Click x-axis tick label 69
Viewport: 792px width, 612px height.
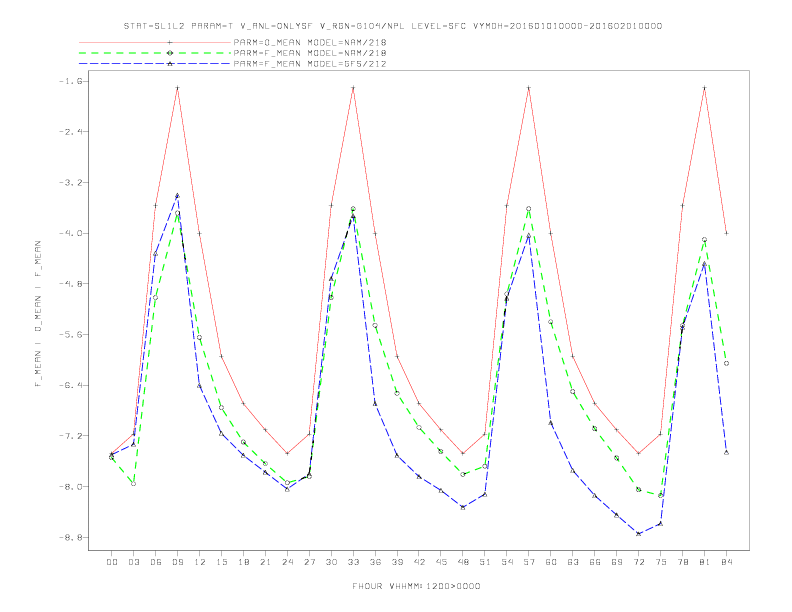coord(617,562)
